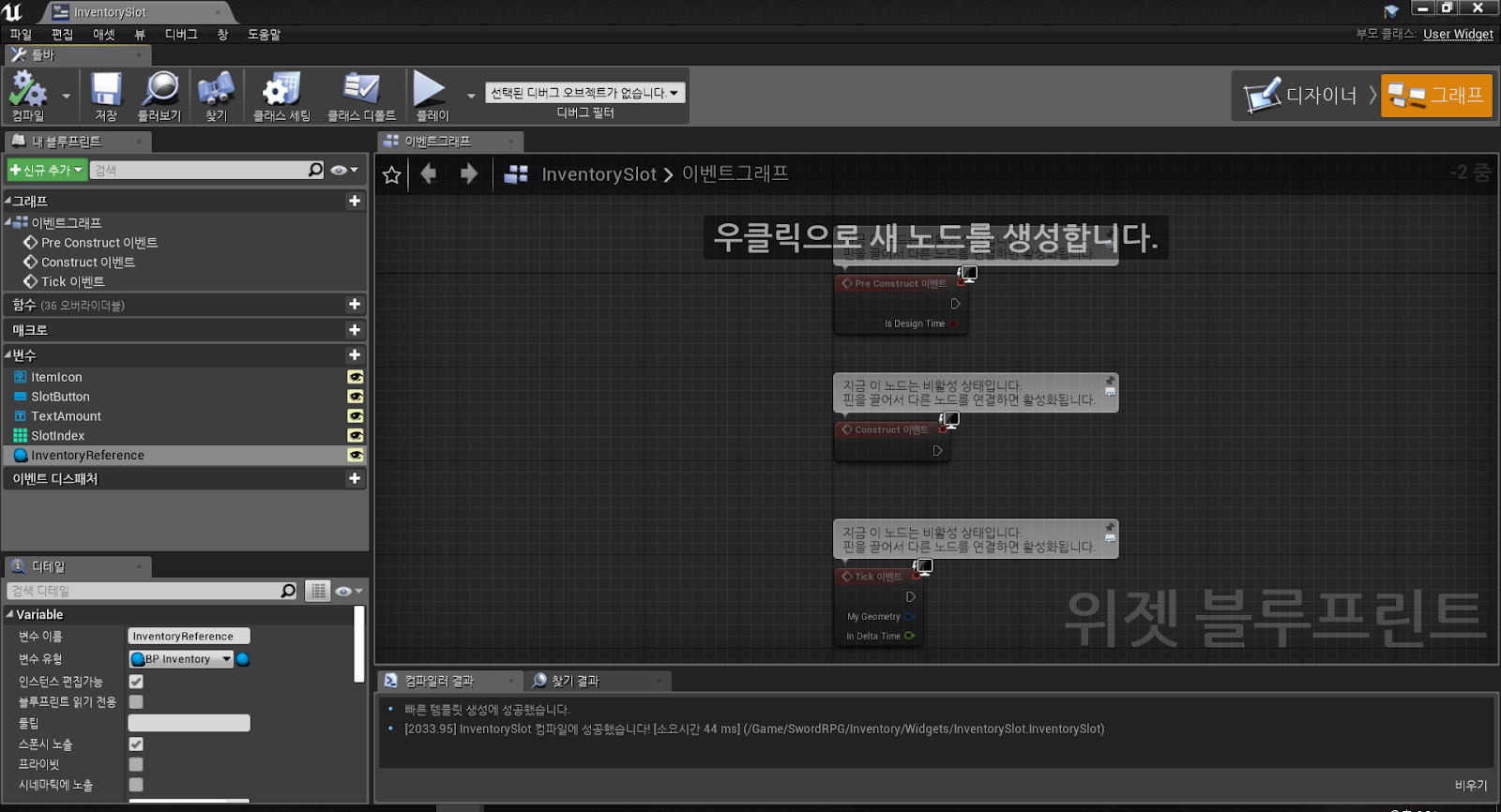Focus 검색 디테일 search field
The height and width of the screenshot is (812, 1501).
(x=152, y=591)
